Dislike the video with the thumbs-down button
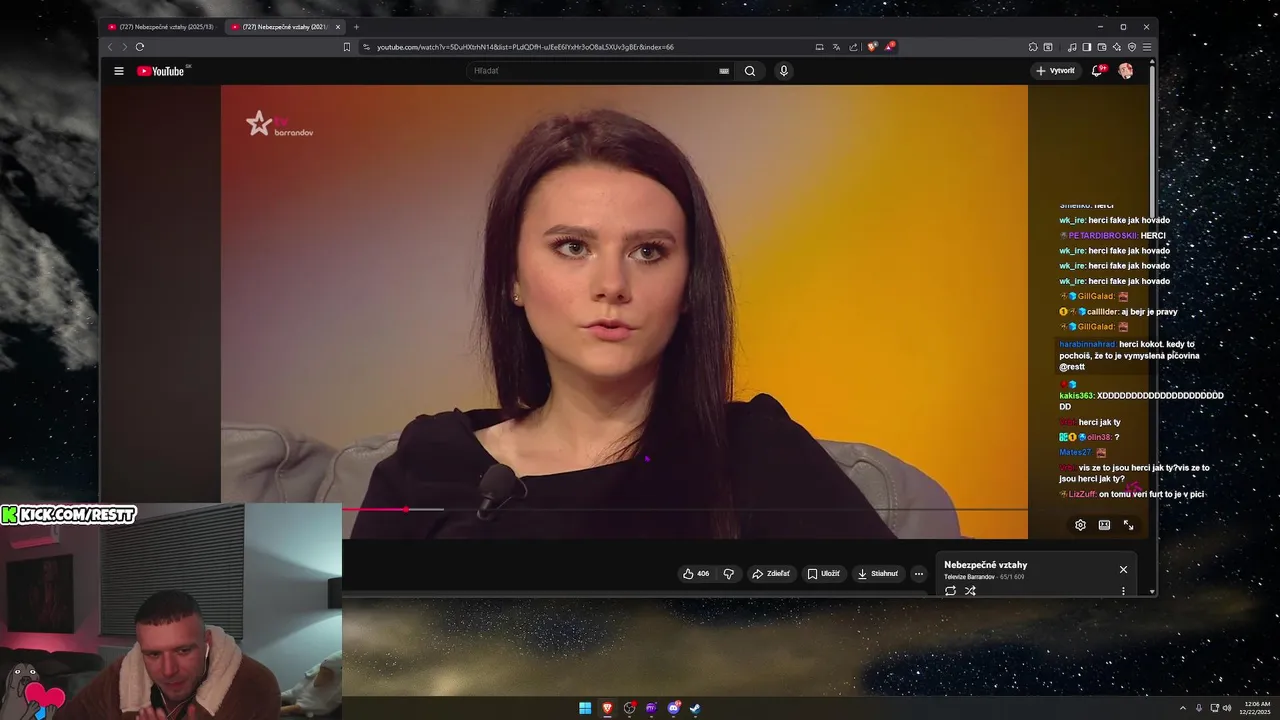1280x720 pixels. 728,574
